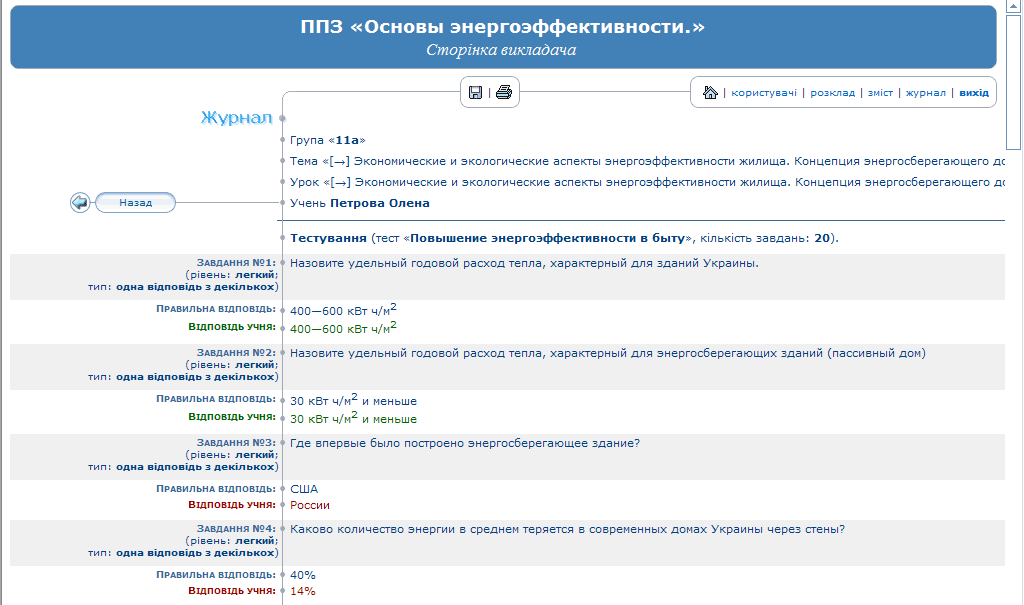
Task: Go to the home page via house icon
Action: coord(710,93)
